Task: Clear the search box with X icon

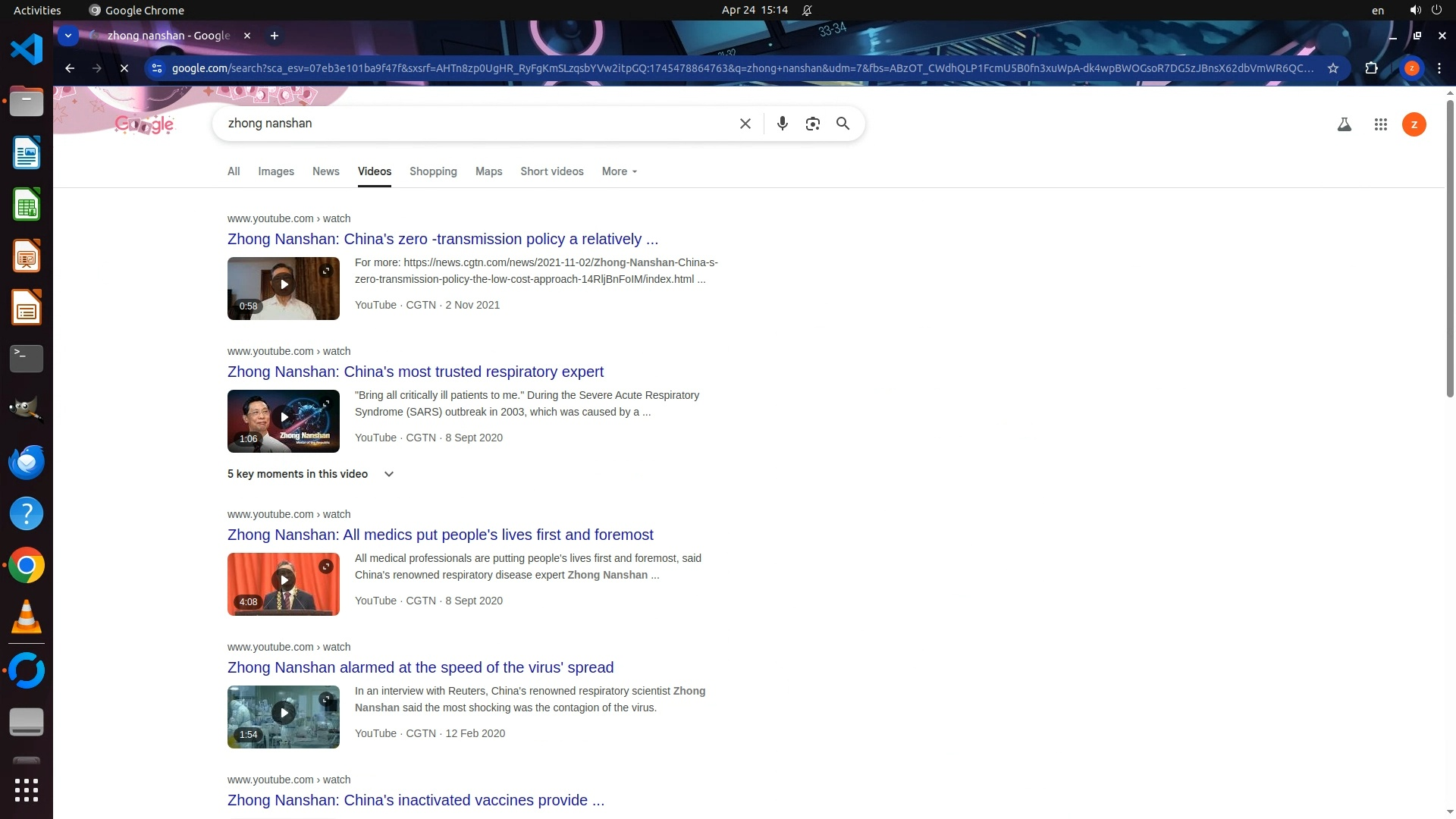Action: coord(745,124)
